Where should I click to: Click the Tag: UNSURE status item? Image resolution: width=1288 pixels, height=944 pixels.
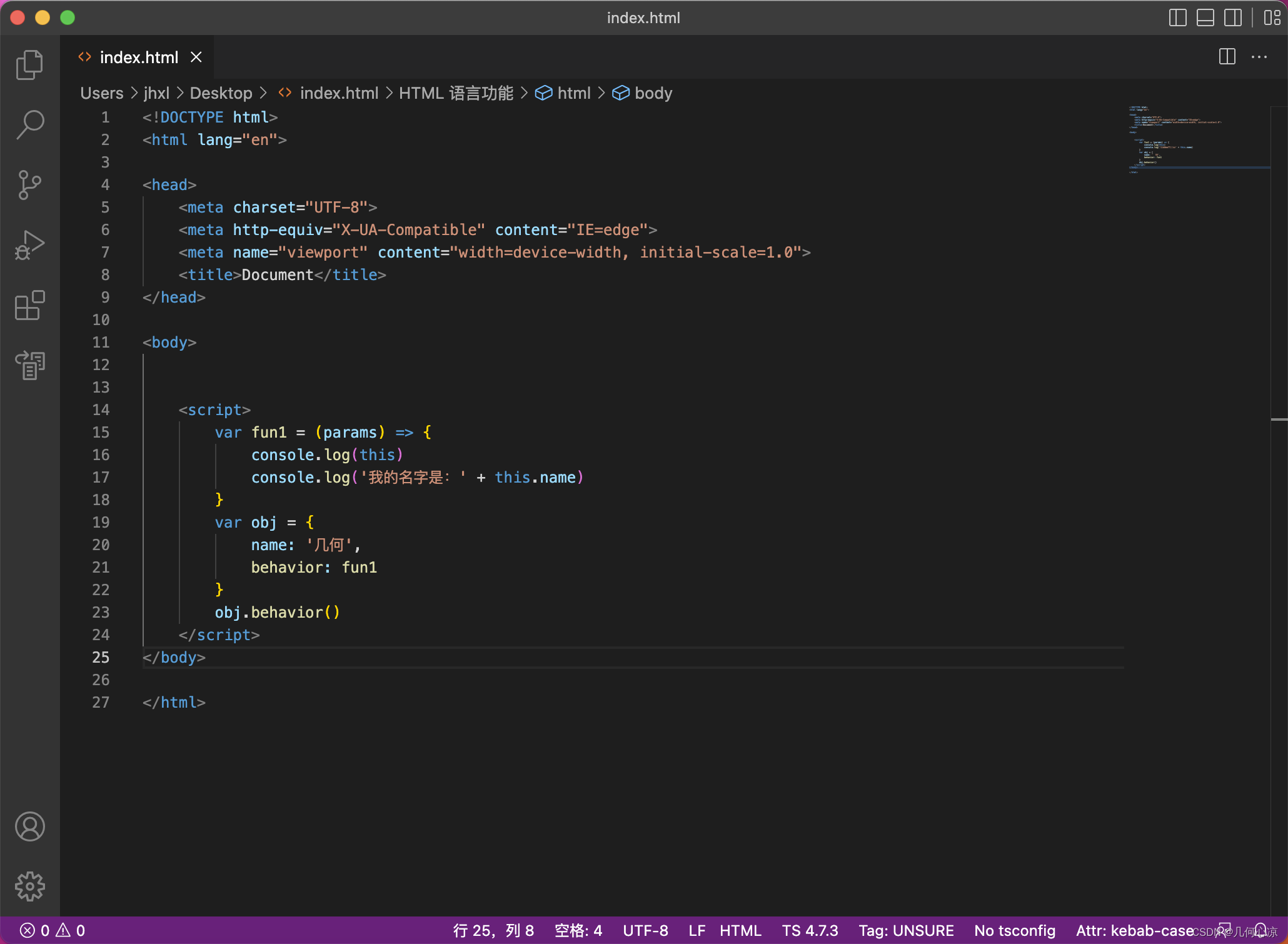[906, 930]
